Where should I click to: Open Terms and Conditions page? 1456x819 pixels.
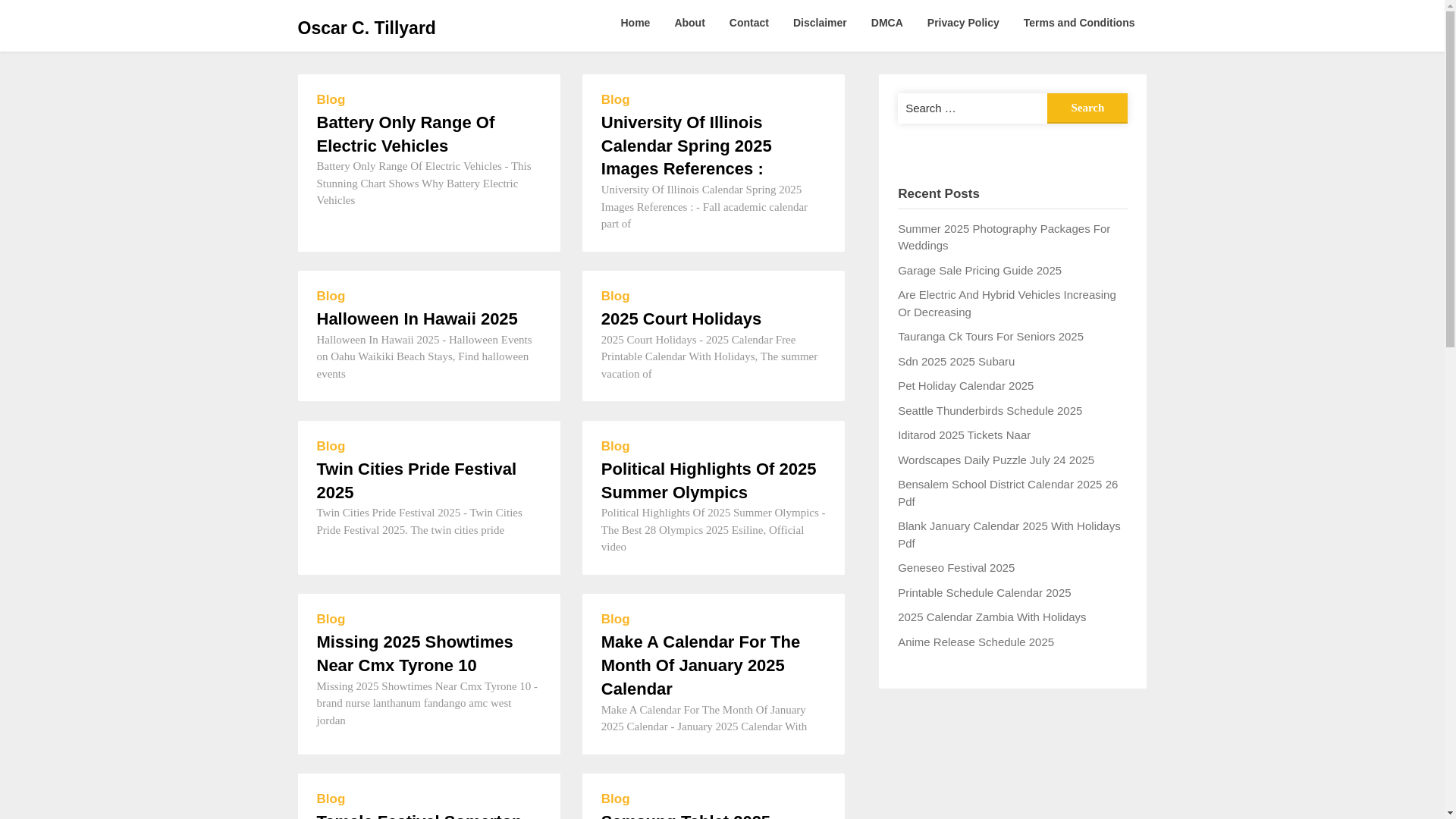point(1079,23)
